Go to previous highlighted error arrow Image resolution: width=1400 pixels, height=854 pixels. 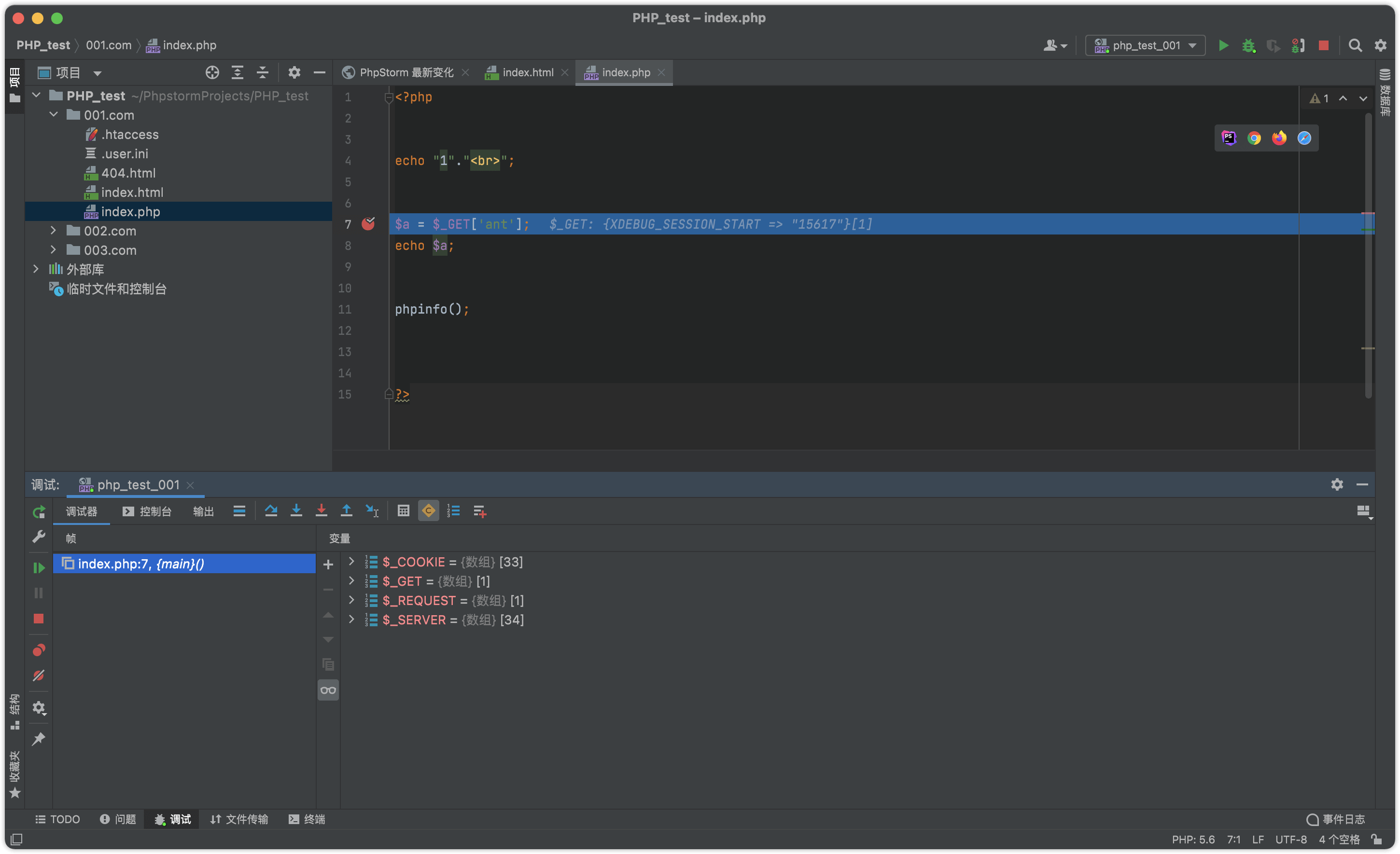coord(1343,98)
